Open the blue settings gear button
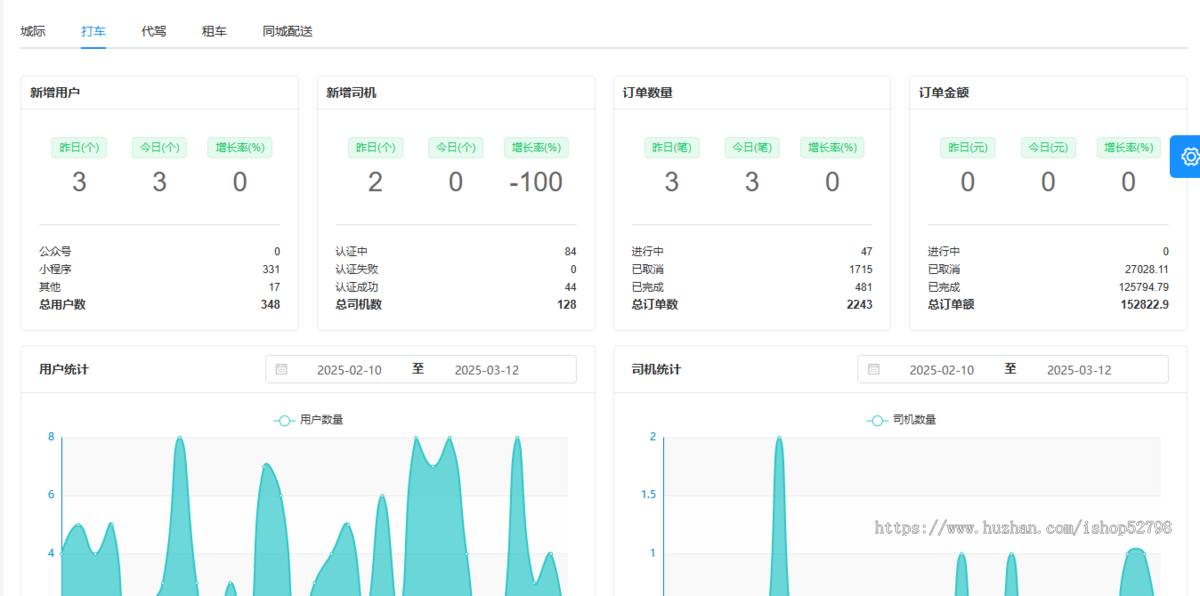Screen dimensions: 1200x596 click(x=1187, y=156)
